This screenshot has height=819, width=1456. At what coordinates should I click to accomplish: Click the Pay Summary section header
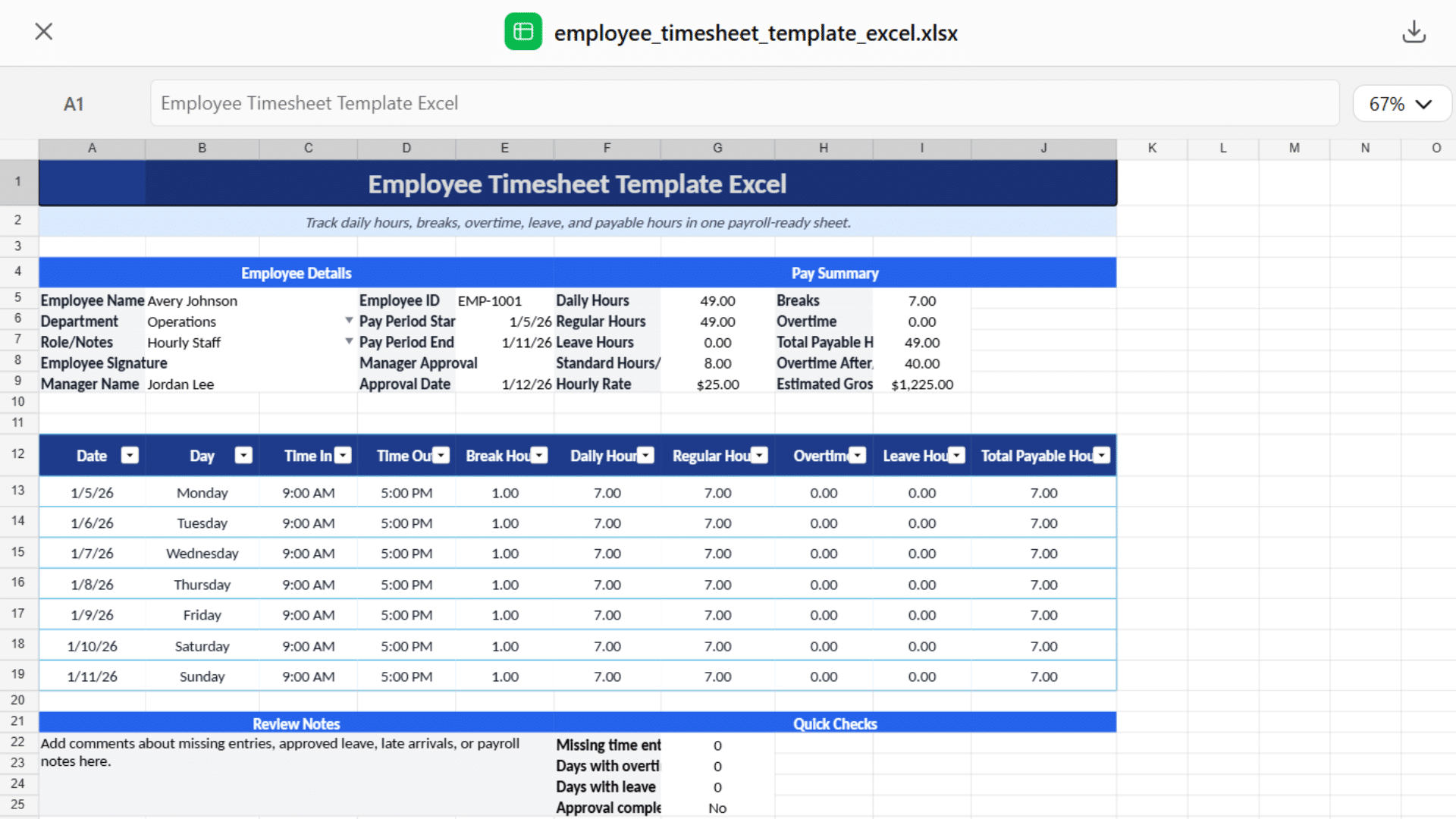click(x=835, y=273)
